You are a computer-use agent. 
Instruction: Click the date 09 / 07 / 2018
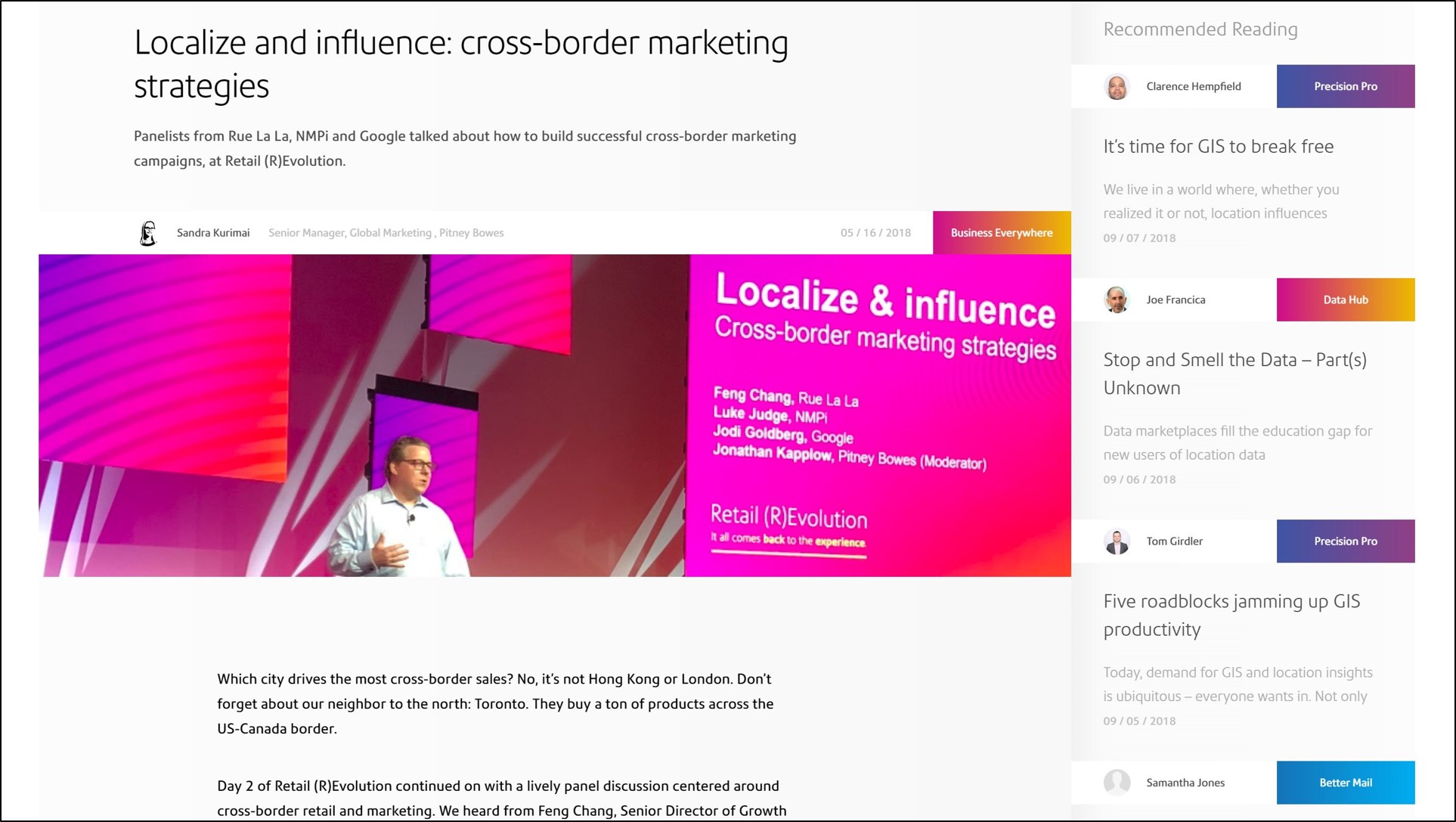pos(1139,238)
